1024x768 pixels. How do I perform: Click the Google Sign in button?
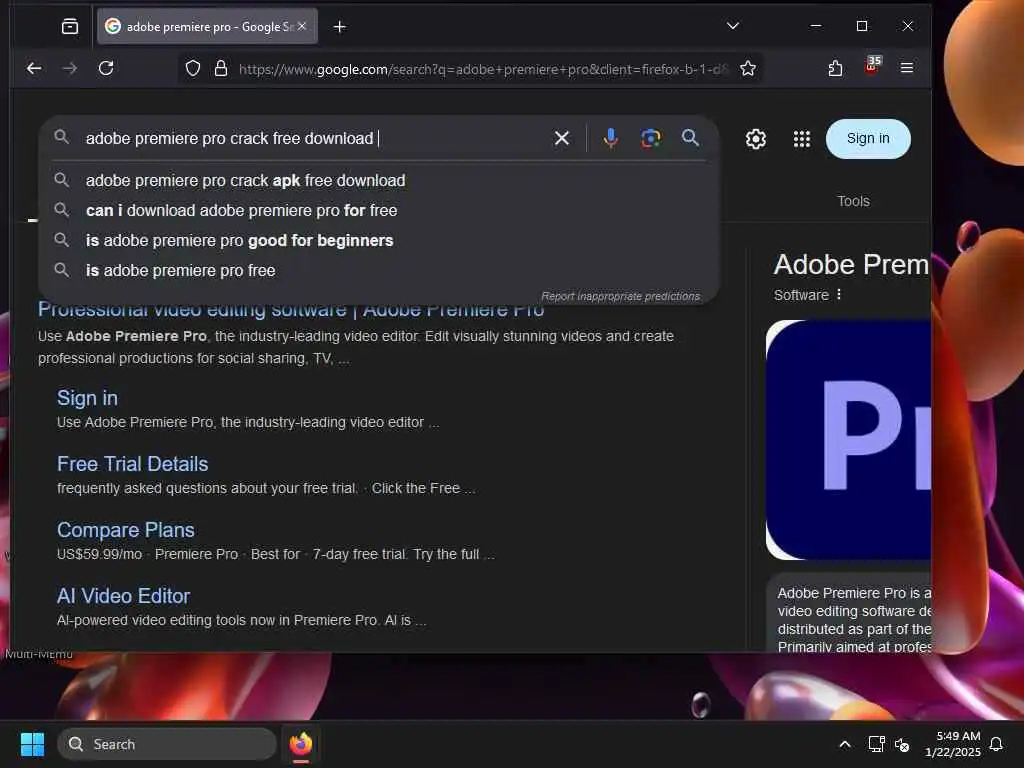click(x=868, y=138)
